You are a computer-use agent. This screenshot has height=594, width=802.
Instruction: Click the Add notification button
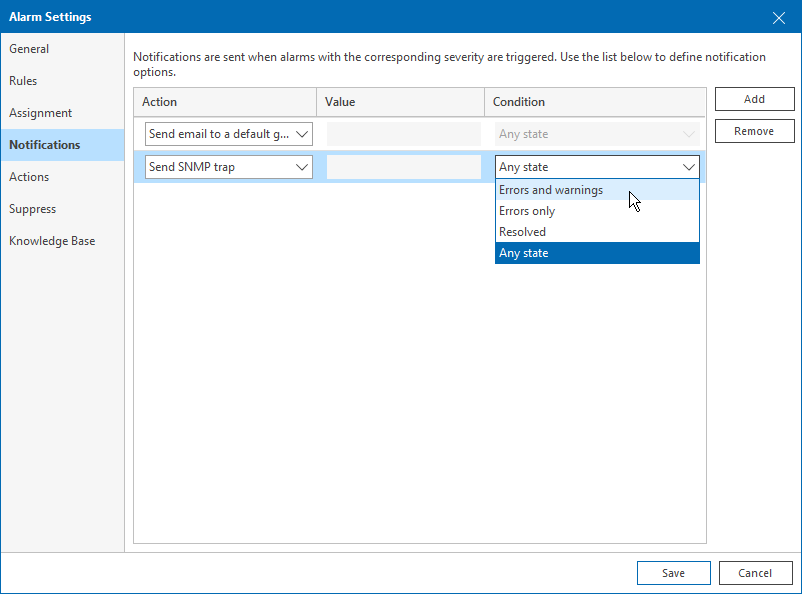[x=754, y=99]
